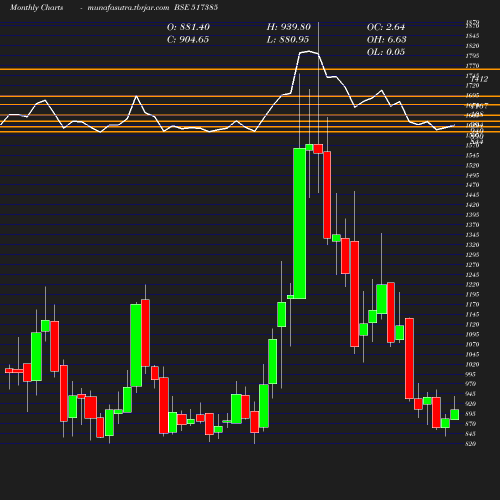Click the final green candlestick on the right
Screen dimensions: 500x500
454,415
